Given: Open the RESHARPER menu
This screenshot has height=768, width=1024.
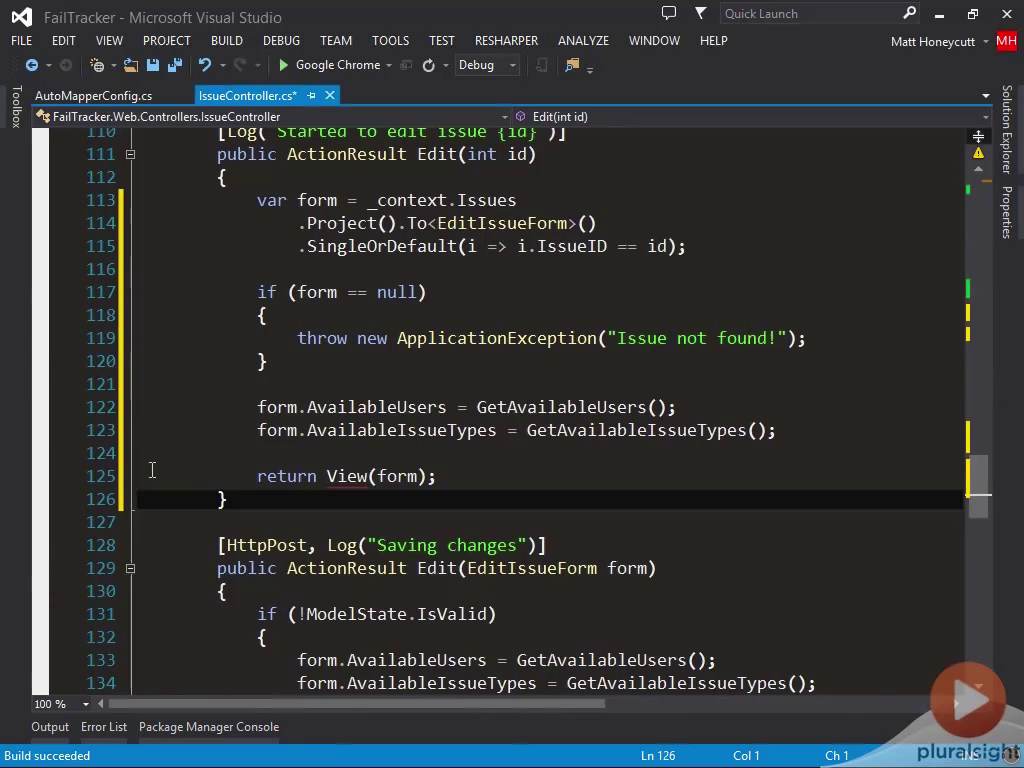Looking at the screenshot, I should click(506, 40).
